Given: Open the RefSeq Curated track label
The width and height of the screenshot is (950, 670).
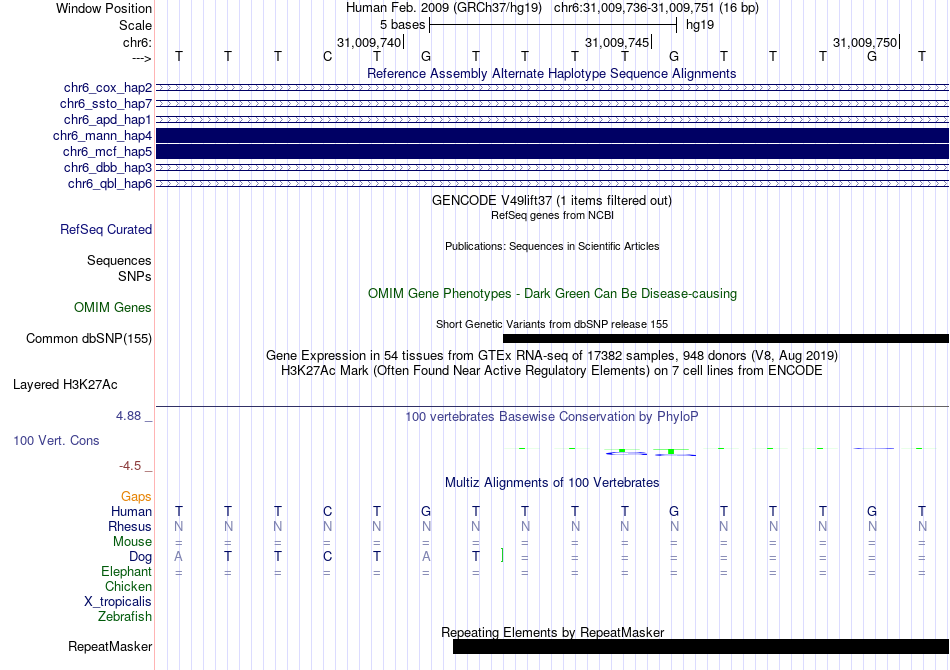Looking at the screenshot, I should [x=106, y=230].
